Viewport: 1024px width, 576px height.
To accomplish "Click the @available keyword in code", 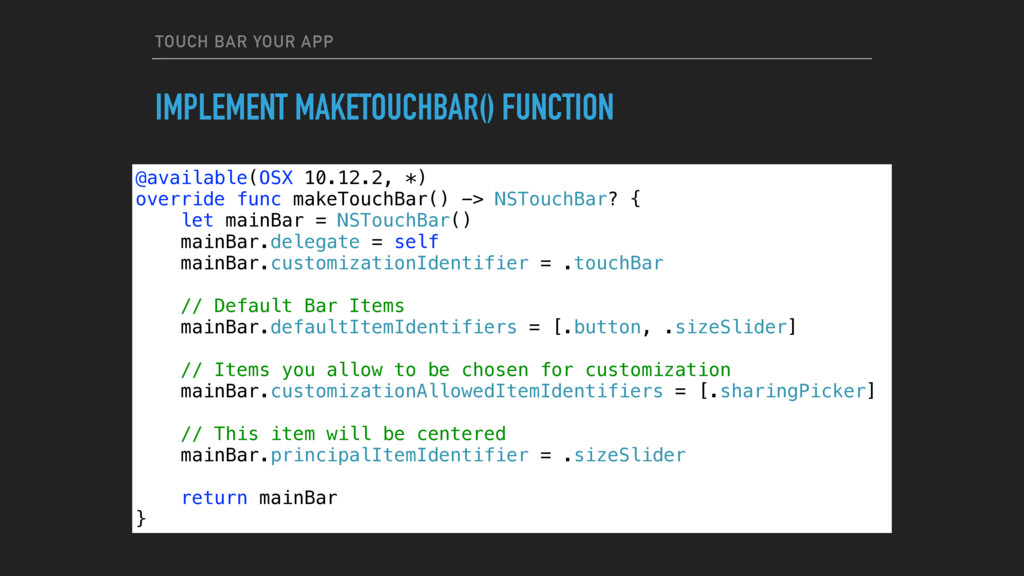I will [x=191, y=178].
